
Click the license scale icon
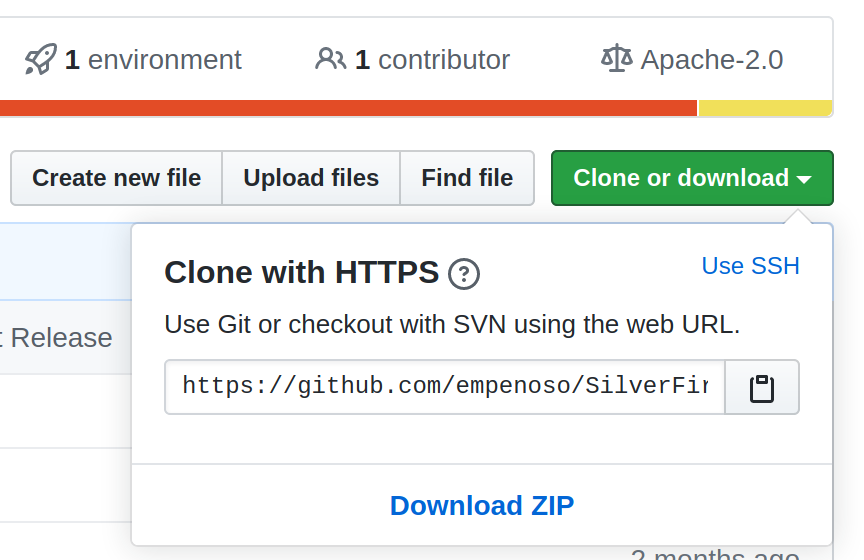tap(616, 59)
